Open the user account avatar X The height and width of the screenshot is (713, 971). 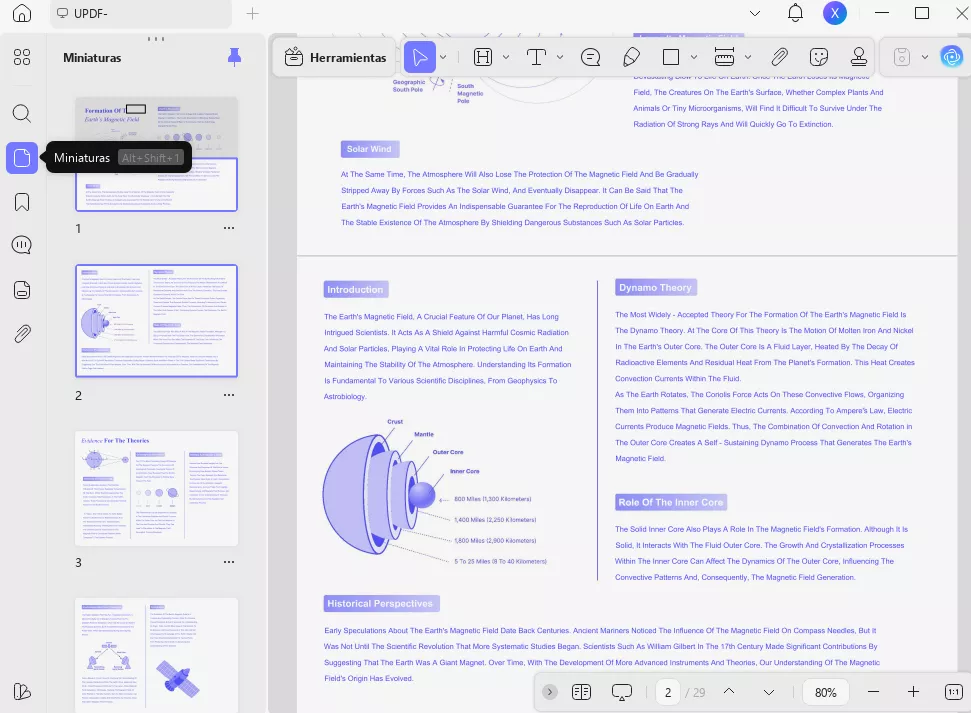point(835,13)
